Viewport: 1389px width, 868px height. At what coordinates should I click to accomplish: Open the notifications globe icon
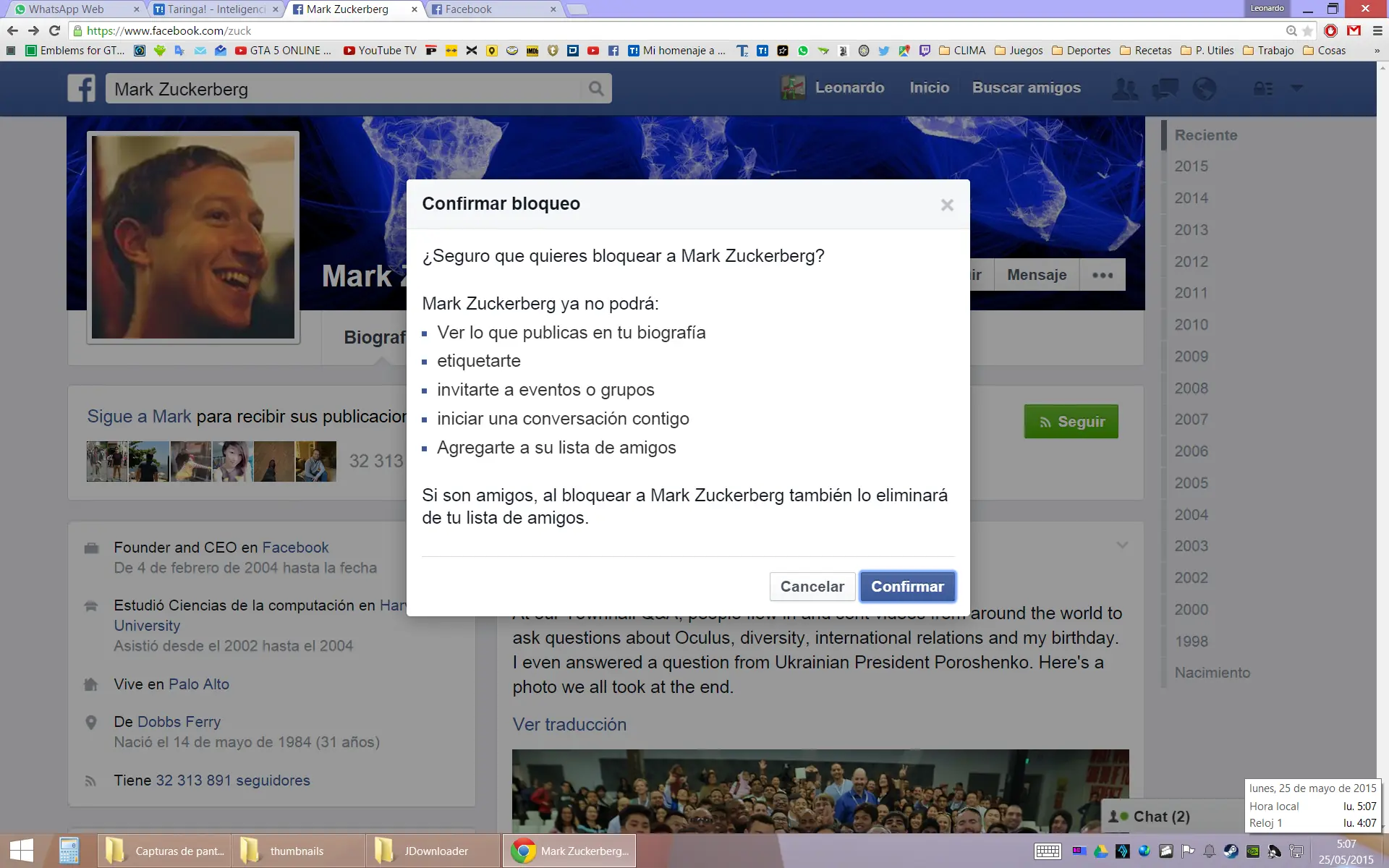pyautogui.click(x=1204, y=89)
